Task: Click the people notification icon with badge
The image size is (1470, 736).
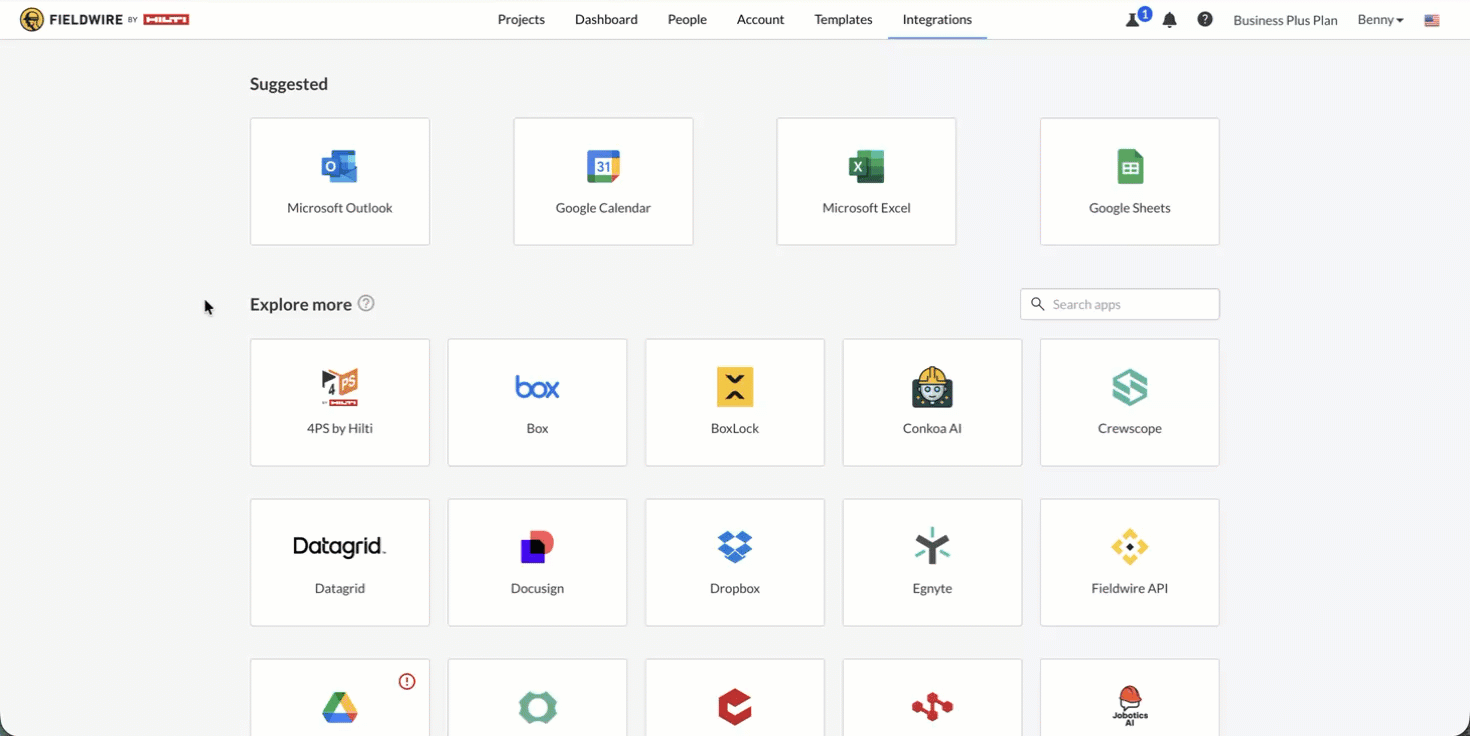Action: tap(1137, 18)
